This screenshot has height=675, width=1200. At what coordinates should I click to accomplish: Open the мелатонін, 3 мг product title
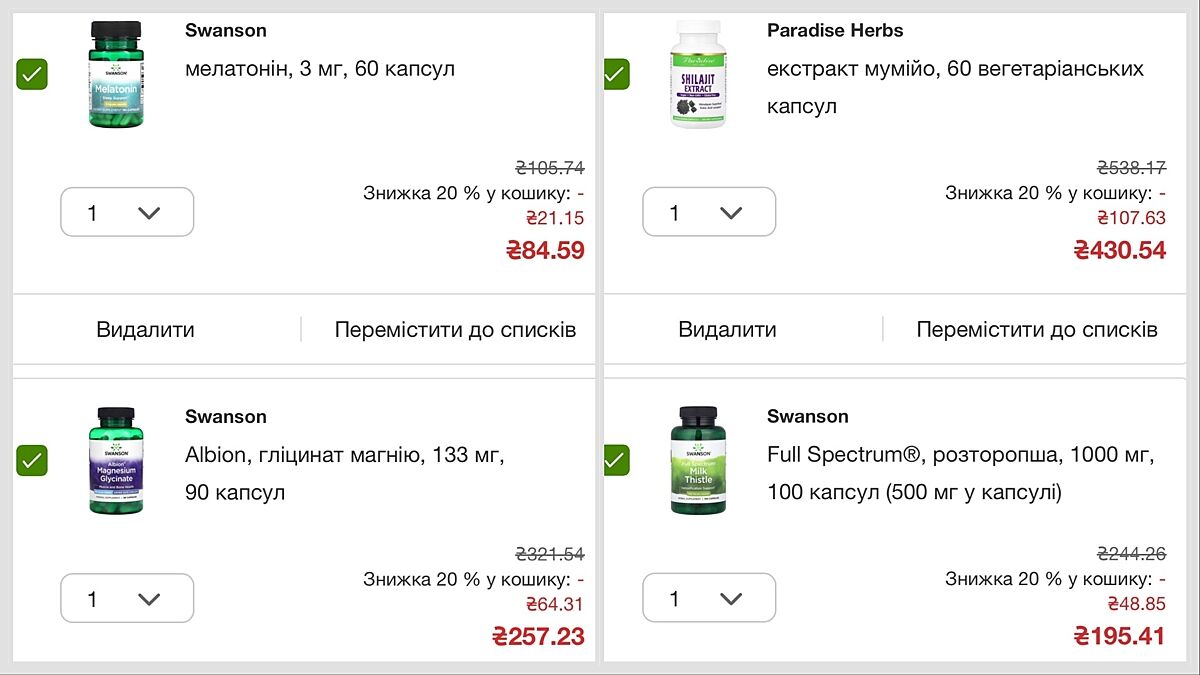(320, 69)
